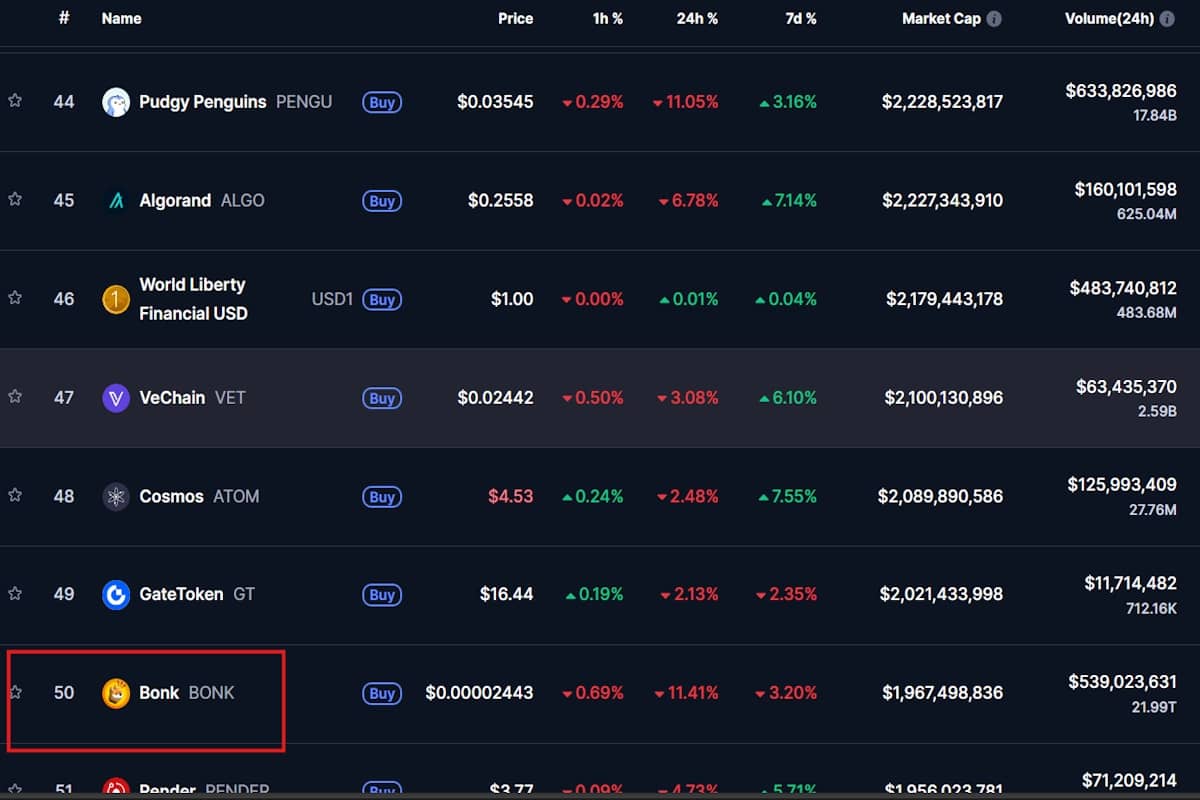Click the Pudgy Penguins penguin logo
The width and height of the screenshot is (1200, 800).
pyautogui.click(x=116, y=102)
